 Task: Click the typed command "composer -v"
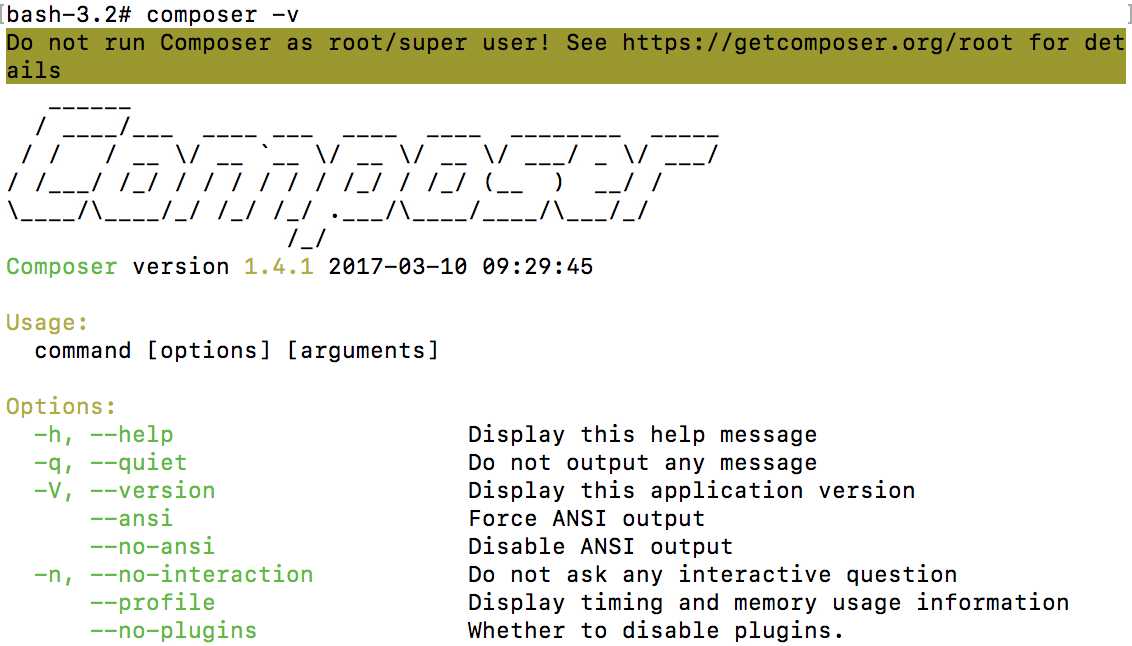coord(222,14)
